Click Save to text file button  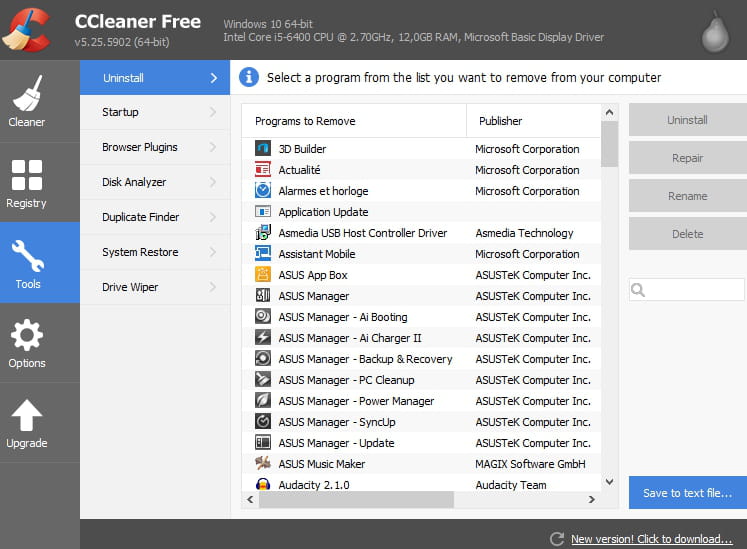(x=687, y=493)
